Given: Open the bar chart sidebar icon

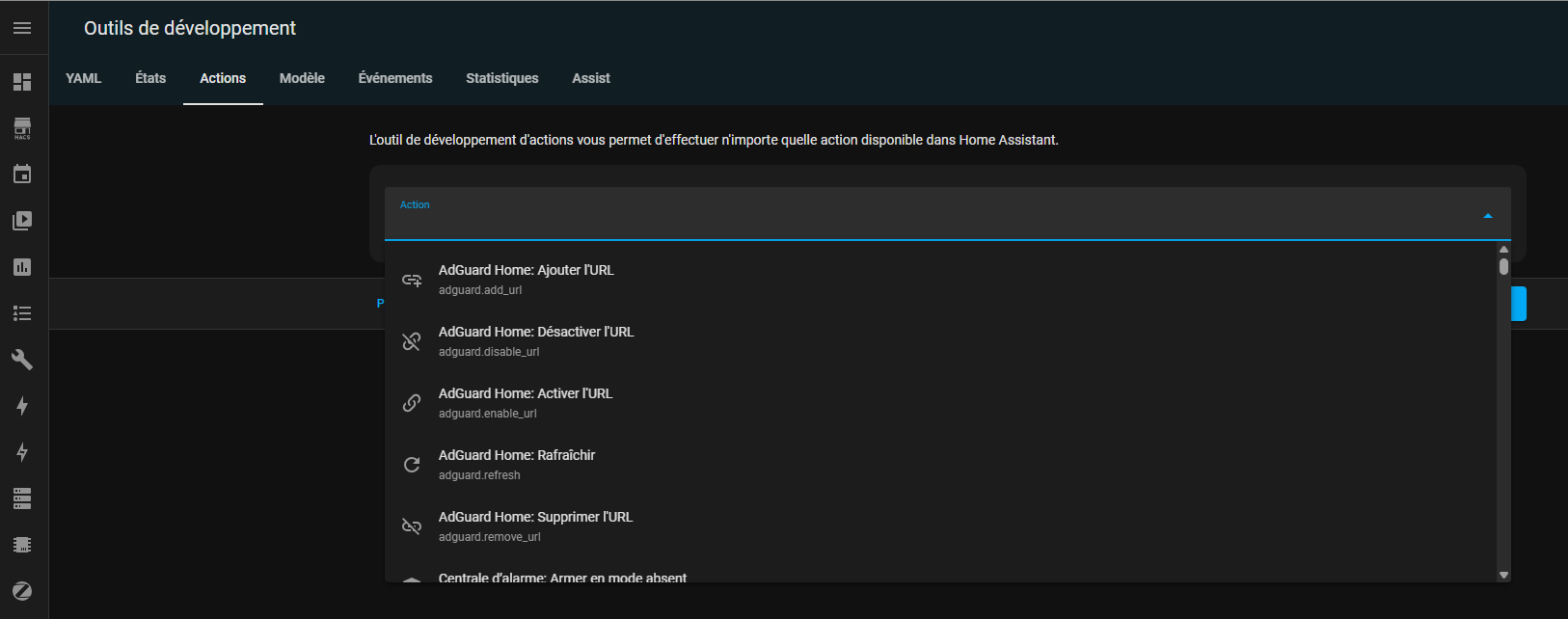Looking at the screenshot, I should tap(22, 267).
